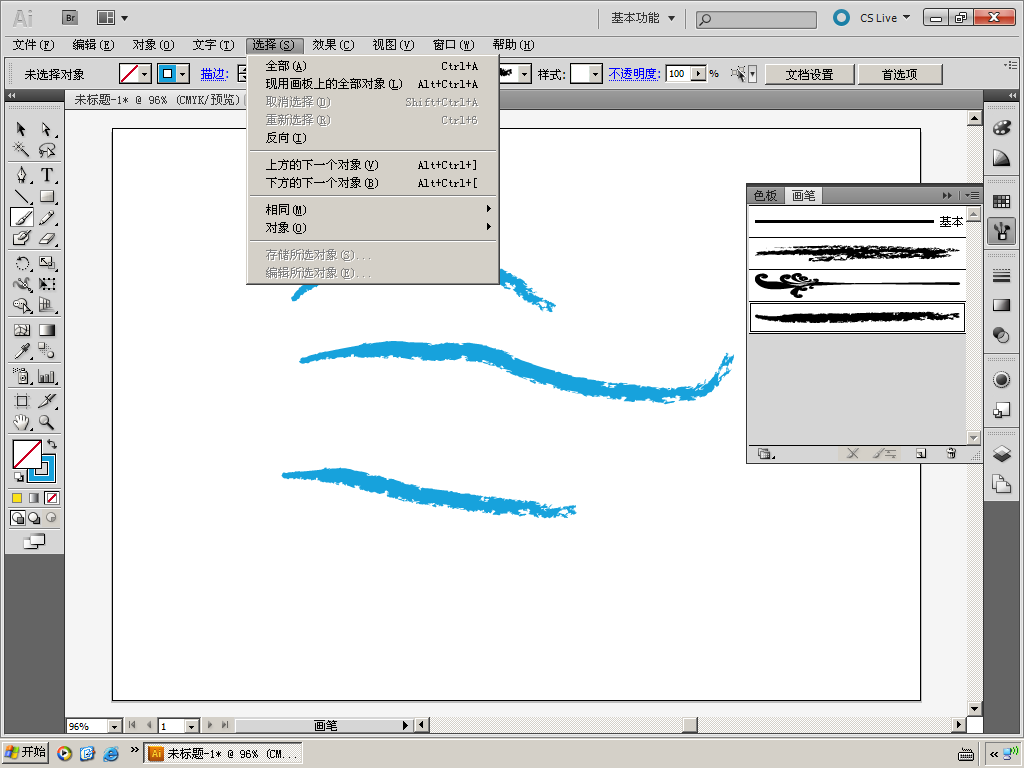1024x768 pixels.
Task: Open the 96% zoom level dropdown
Action: click(x=114, y=726)
